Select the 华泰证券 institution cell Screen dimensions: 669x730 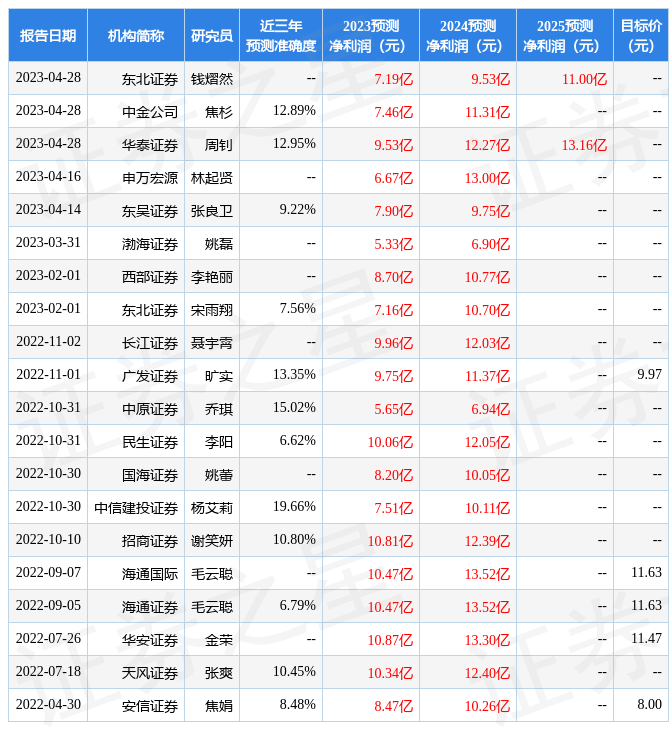[150, 145]
